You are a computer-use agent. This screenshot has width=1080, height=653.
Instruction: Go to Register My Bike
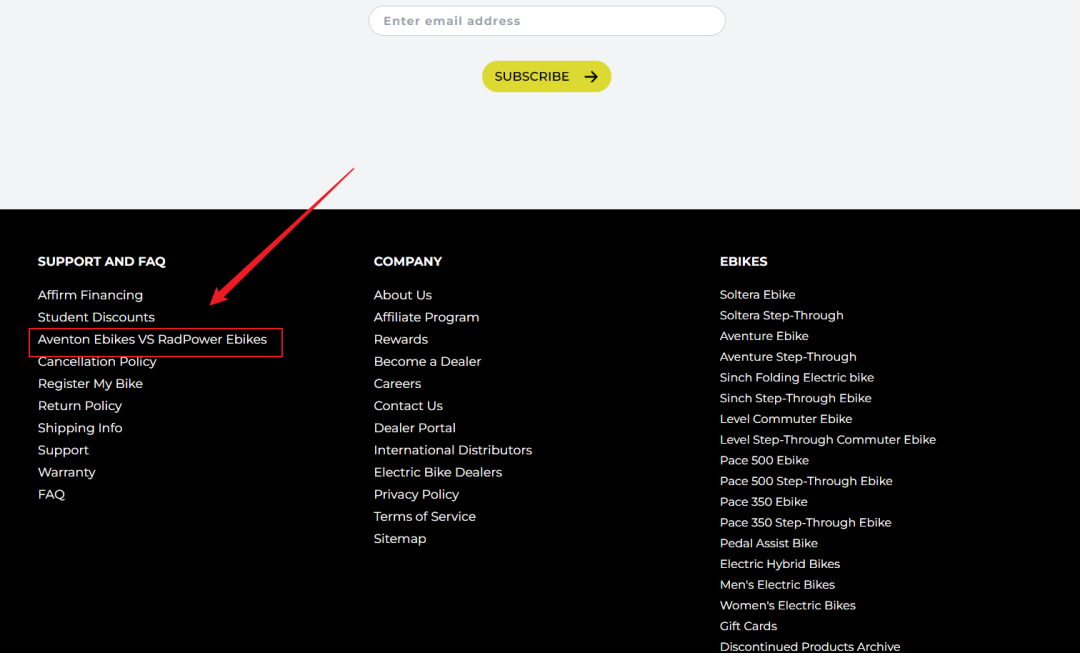coord(90,384)
